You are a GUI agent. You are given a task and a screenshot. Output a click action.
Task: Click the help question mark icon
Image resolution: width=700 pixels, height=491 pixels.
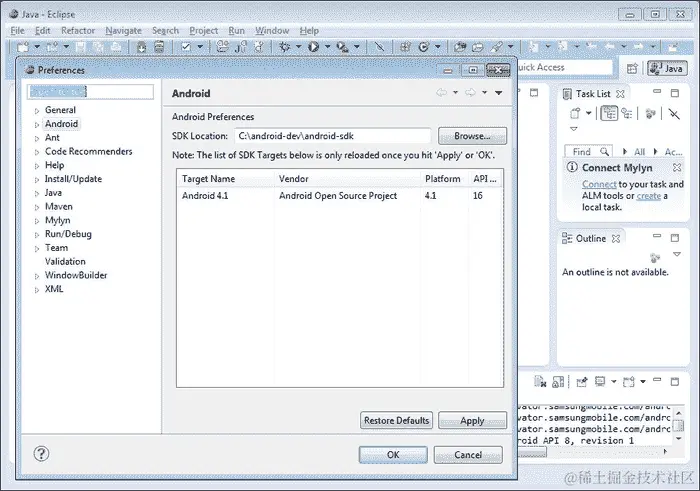click(x=41, y=454)
